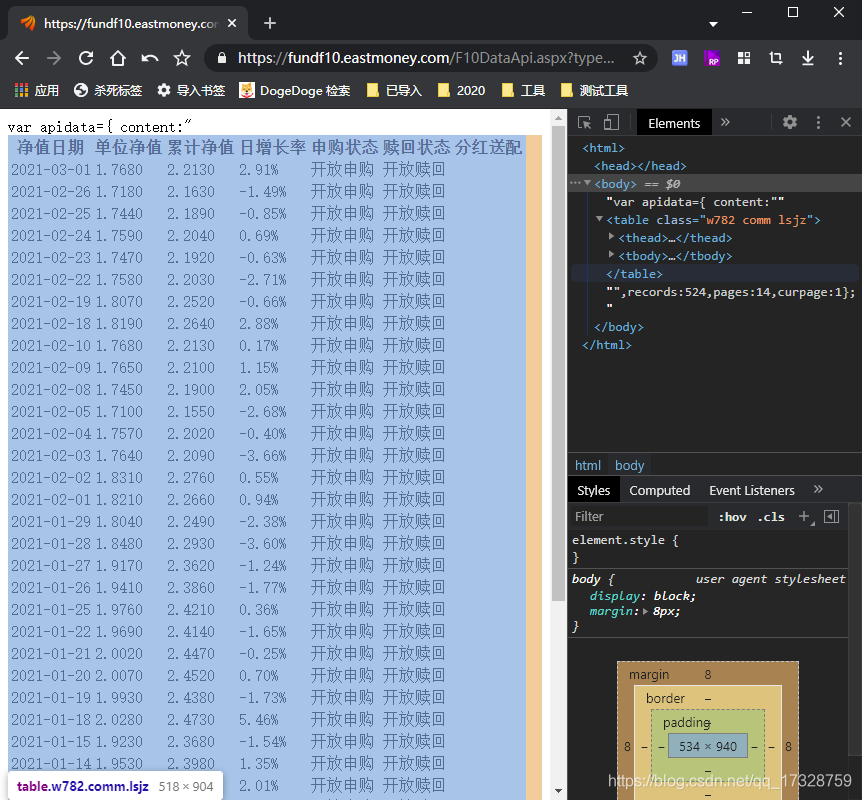Collapse the table.w782 node
The height and width of the screenshot is (800, 862).
tap(599, 219)
